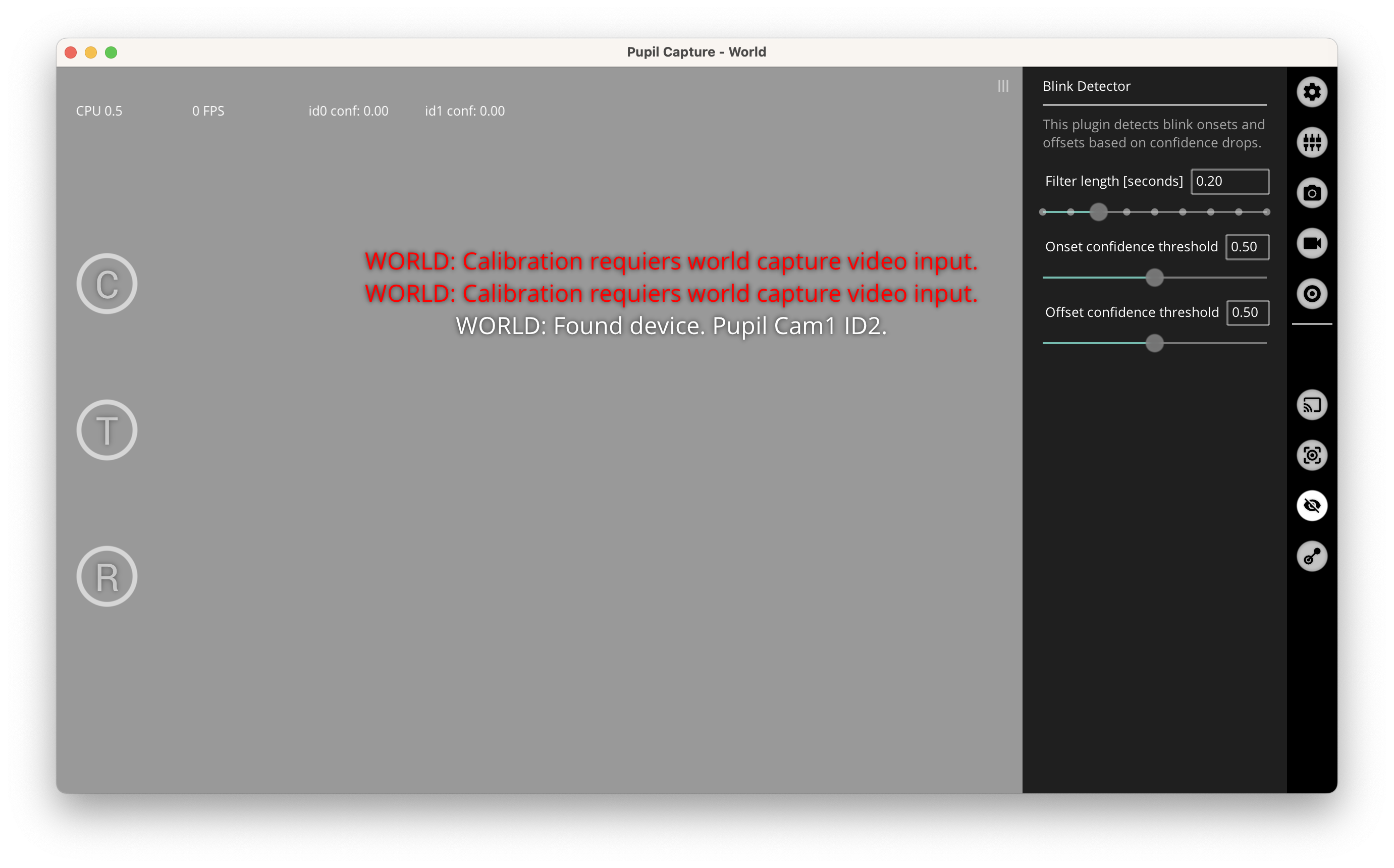
Task: Click the 'Found device. Pupil Cam1 ID2' message
Action: pyautogui.click(x=671, y=326)
